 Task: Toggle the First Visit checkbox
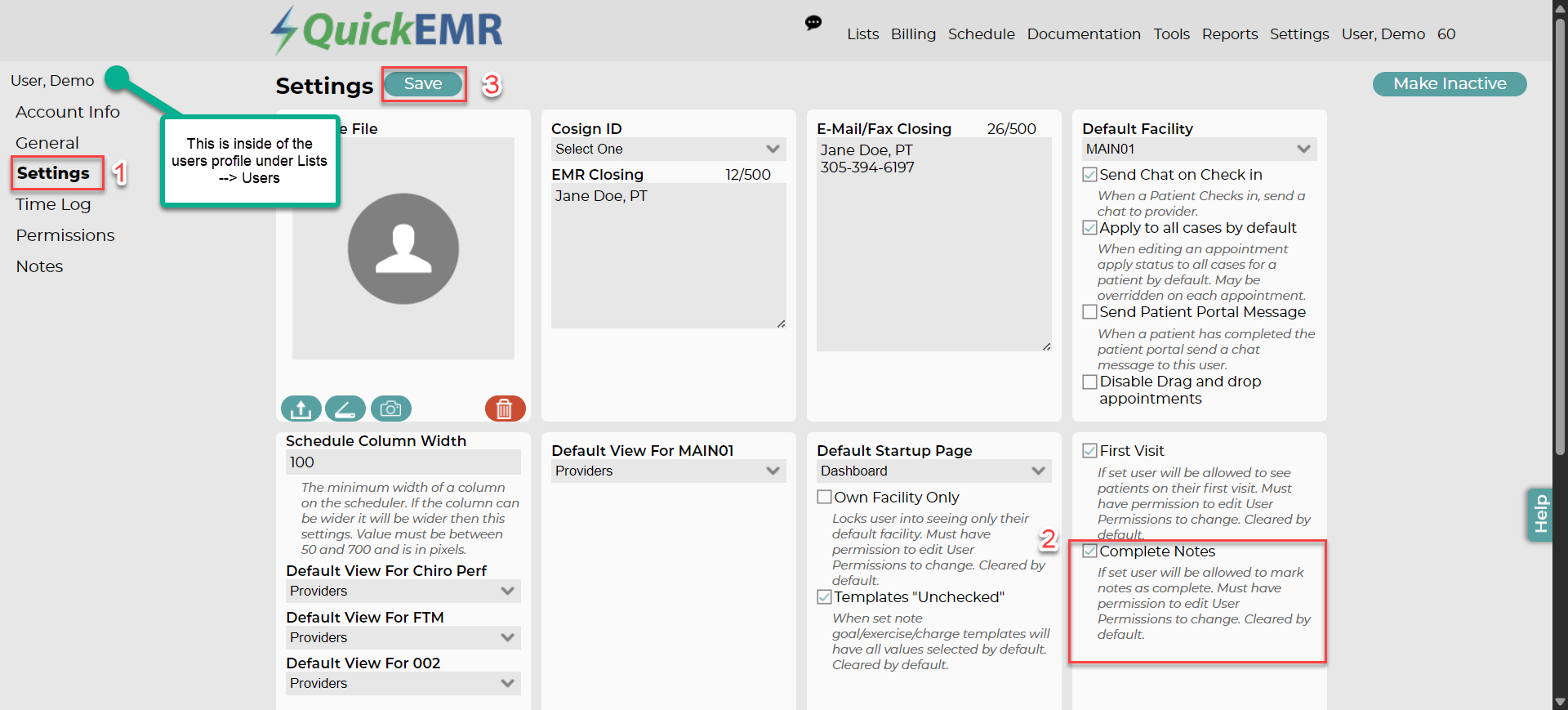coord(1089,451)
